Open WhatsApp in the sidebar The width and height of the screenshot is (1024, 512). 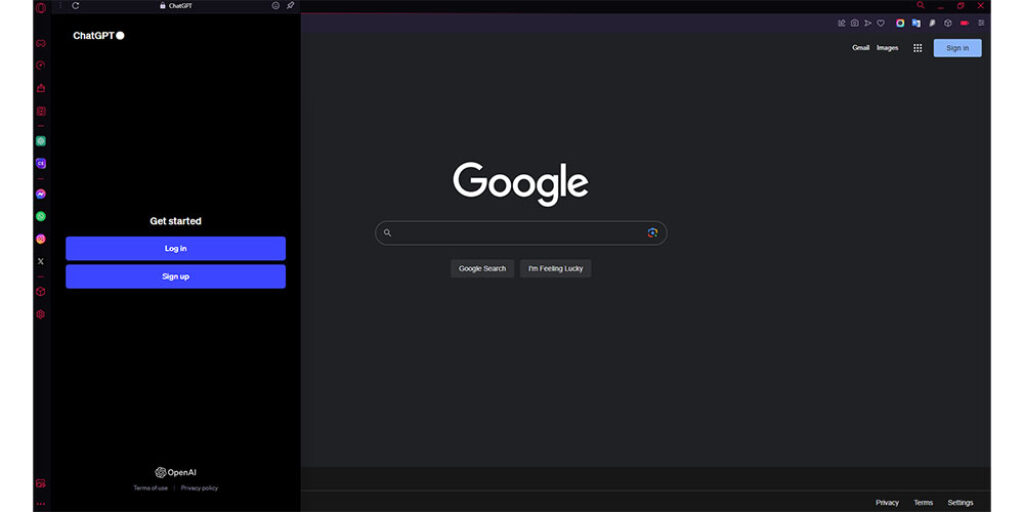point(40,216)
